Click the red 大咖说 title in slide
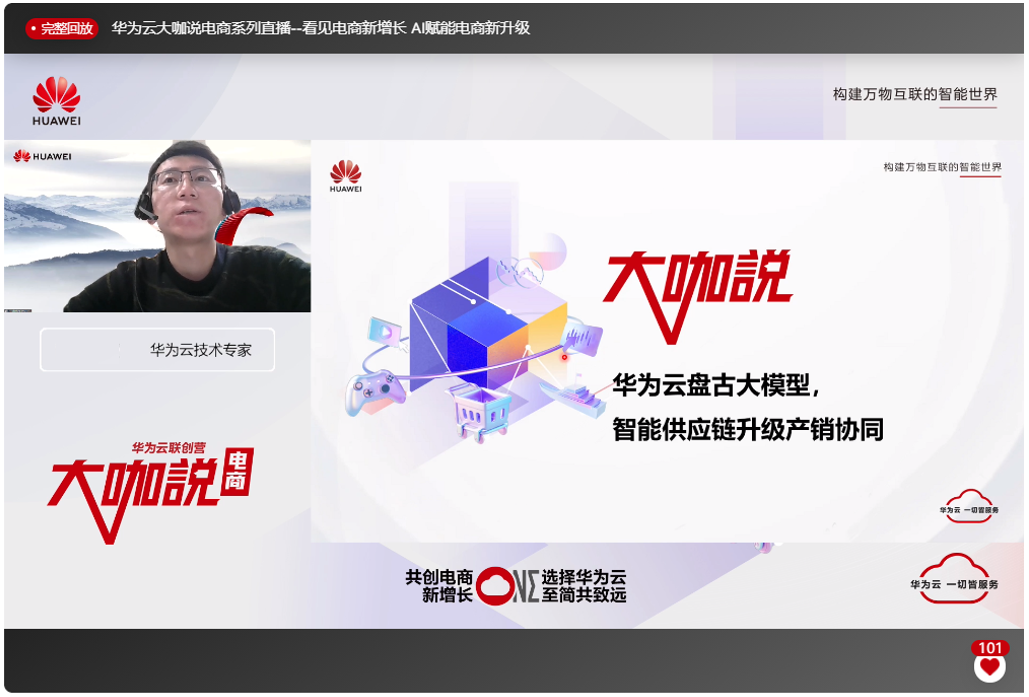The width and height of the screenshot is (1029, 697). click(697, 296)
